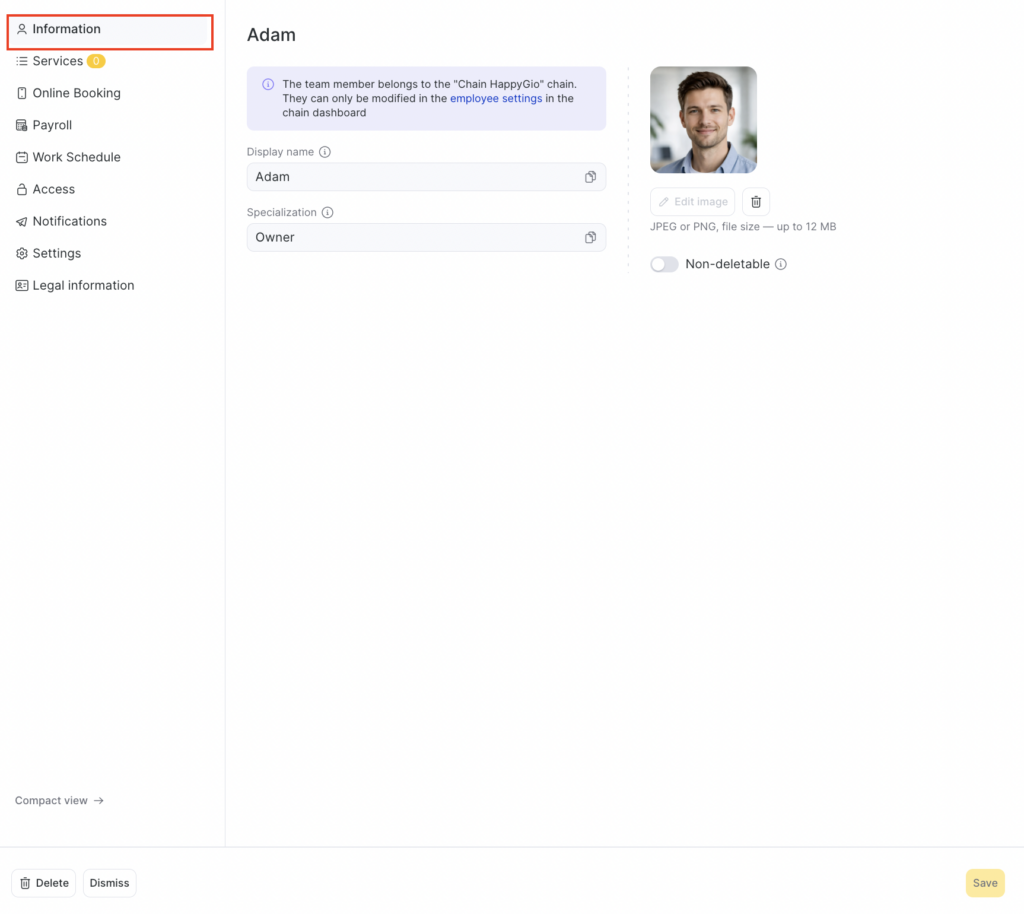Follow the employee settings link

496,99
